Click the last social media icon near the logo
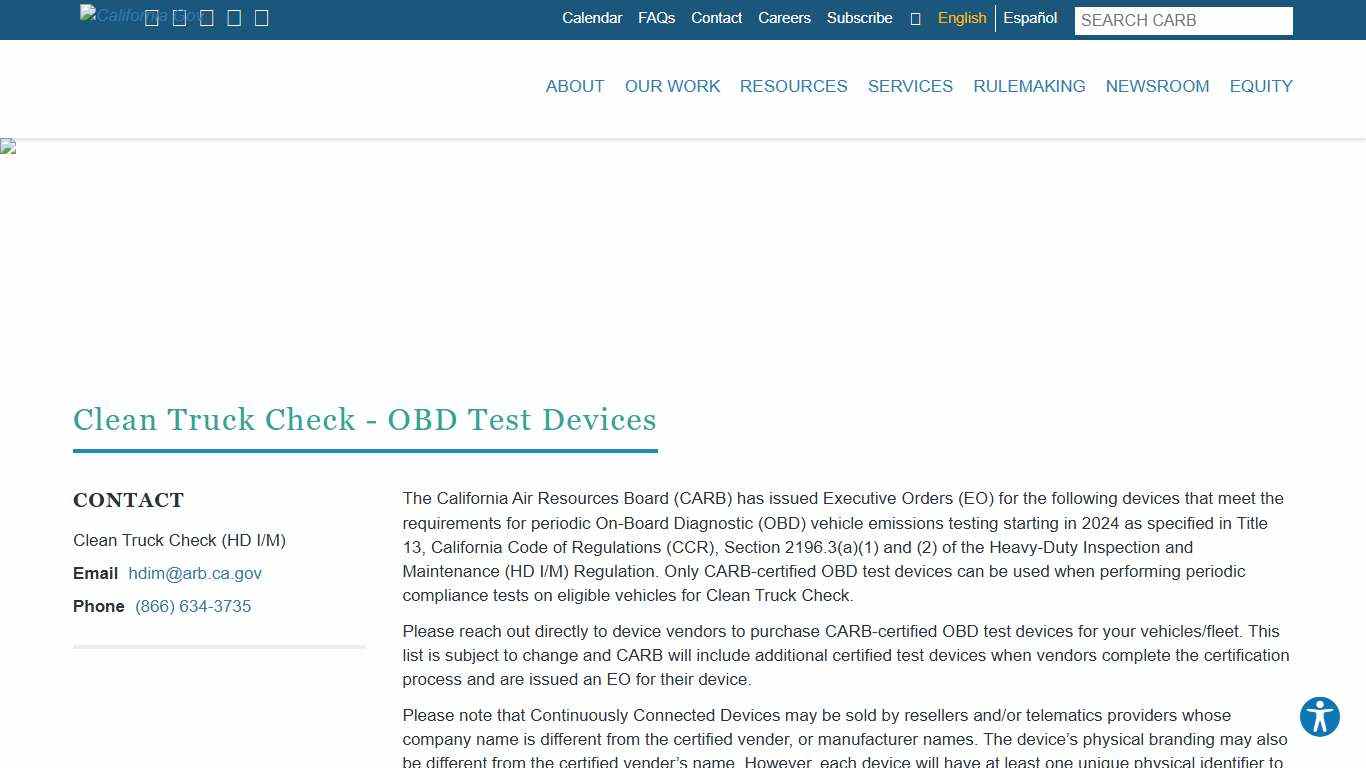Screen dimensions: 1366x768 click(262, 17)
